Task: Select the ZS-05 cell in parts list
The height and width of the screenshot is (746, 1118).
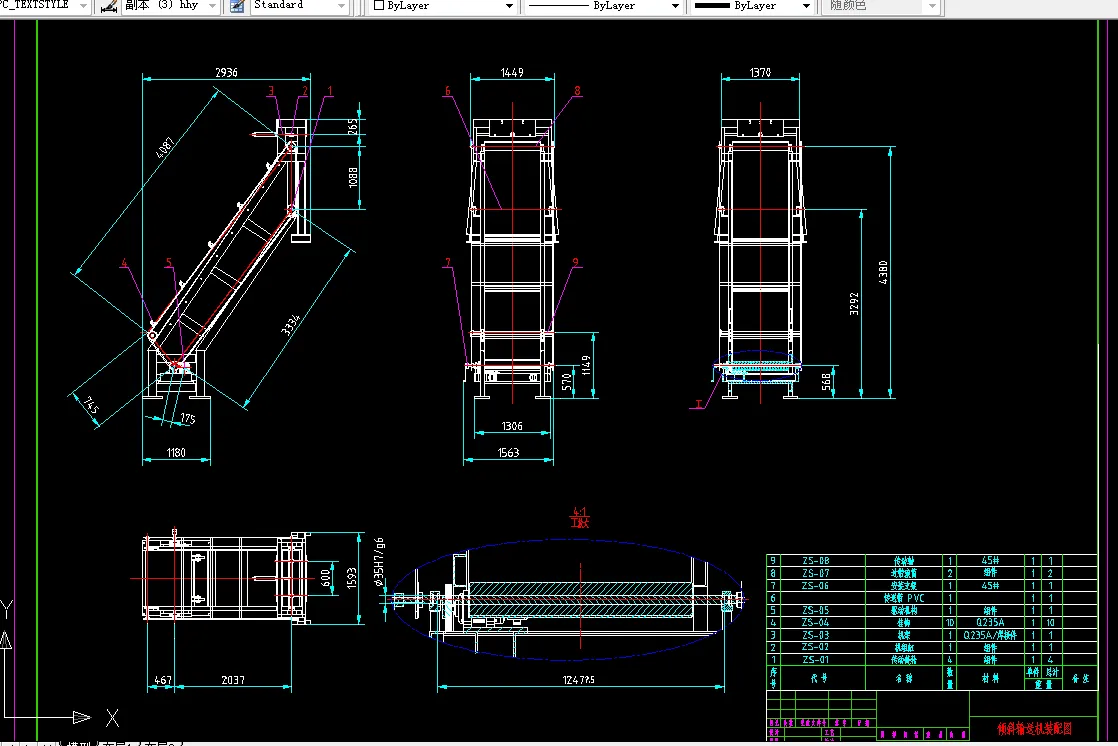Action: [816, 610]
